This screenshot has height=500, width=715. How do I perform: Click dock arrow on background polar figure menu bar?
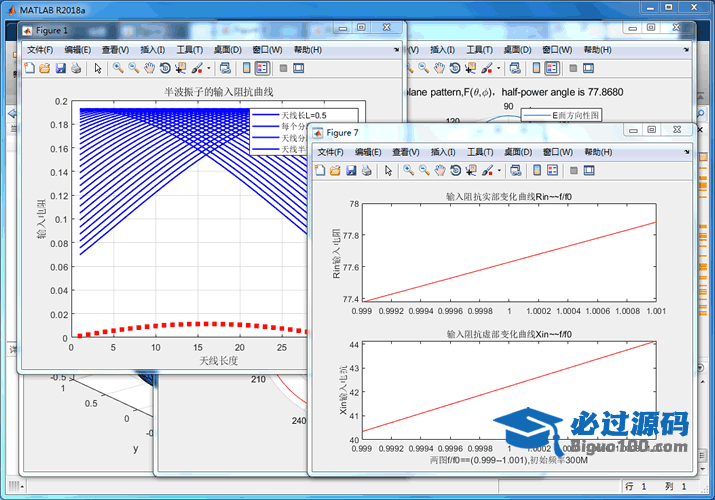click(x=686, y=50)
